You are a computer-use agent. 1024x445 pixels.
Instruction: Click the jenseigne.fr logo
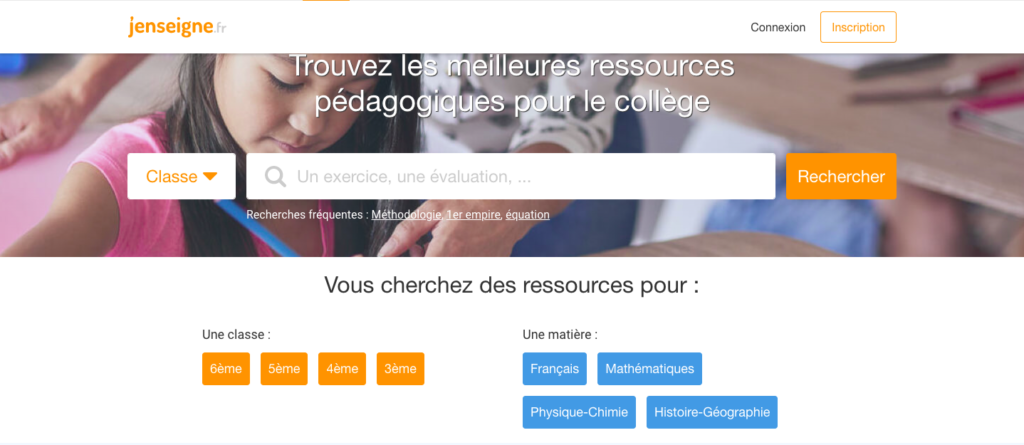(x=177, y=27)
